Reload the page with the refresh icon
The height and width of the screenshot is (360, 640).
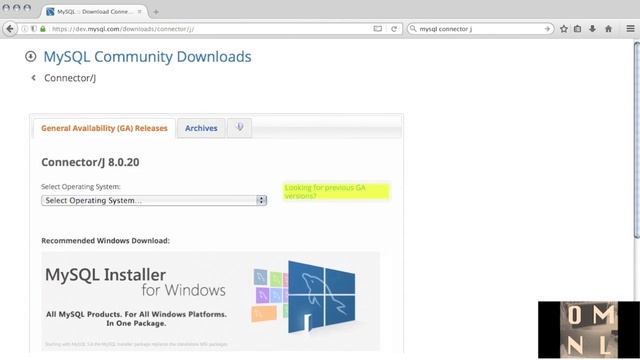[x=394, y=29]
